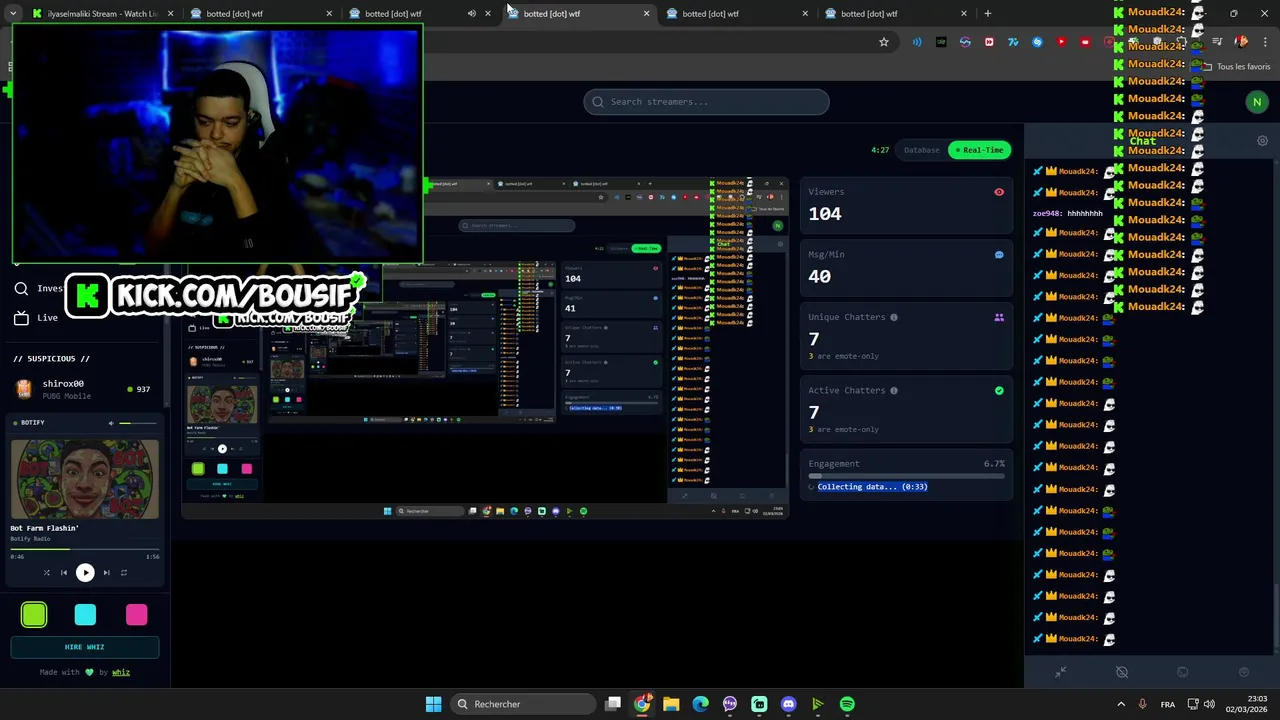The width and height of the screenshot is (1280, 720).
Task: Select the pink theme color swatch
Action: point(136,615)
